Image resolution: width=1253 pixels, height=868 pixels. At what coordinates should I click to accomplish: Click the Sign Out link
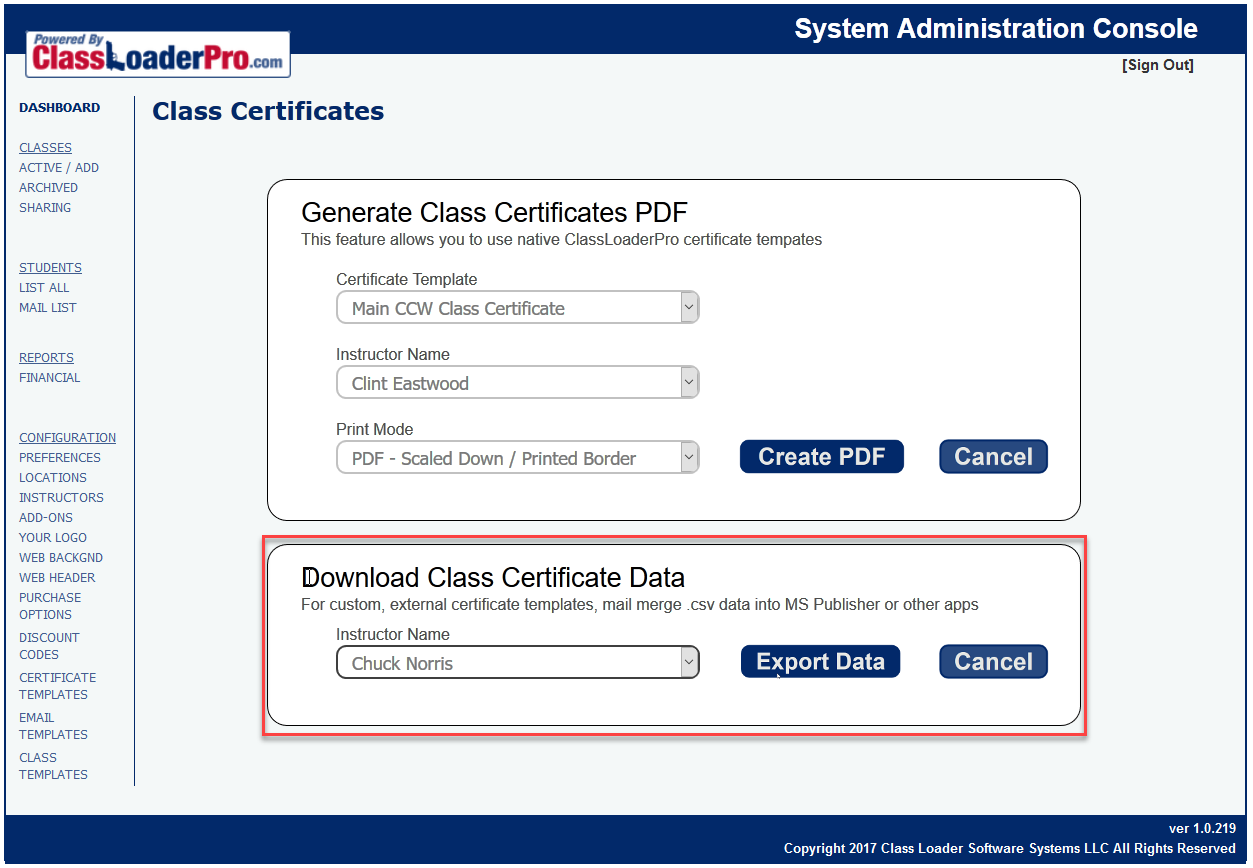(1157, 65)
